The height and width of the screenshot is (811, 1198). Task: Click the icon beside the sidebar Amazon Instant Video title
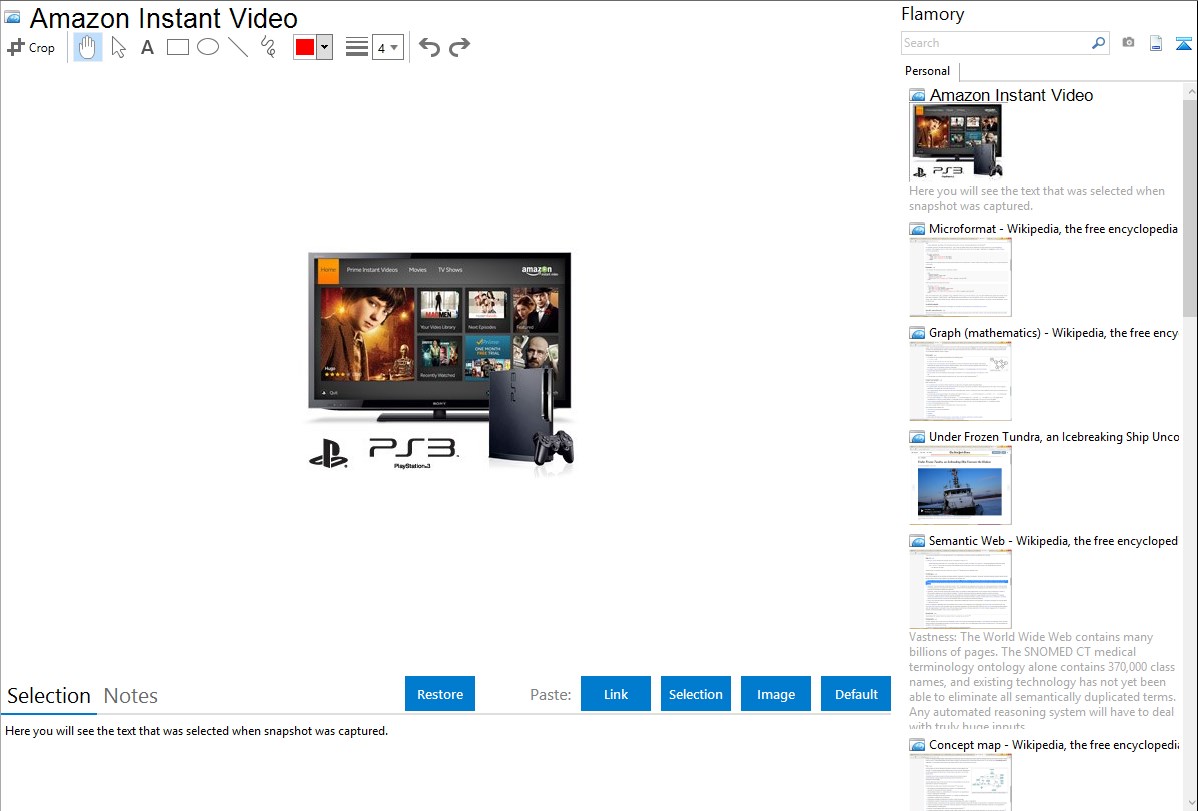(x=918, y=96)
